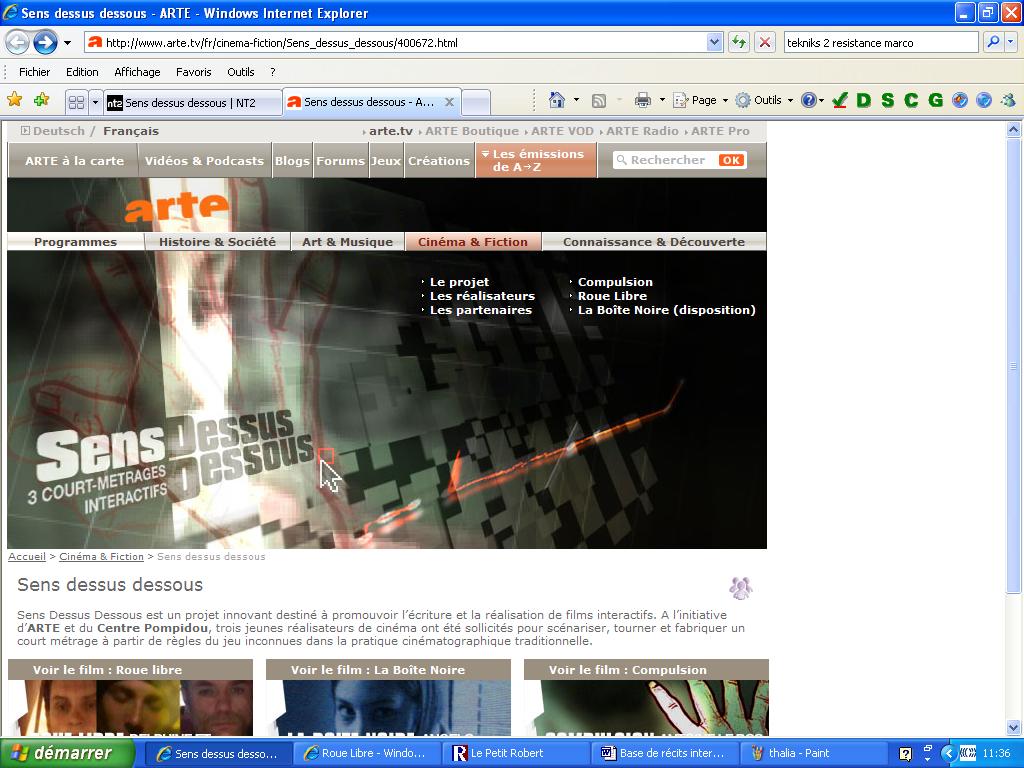Screen dimensions: 1024x768
Task: Expand hidden tray icons with arrow
Action: pyautogui.click(x=948, y=754)
